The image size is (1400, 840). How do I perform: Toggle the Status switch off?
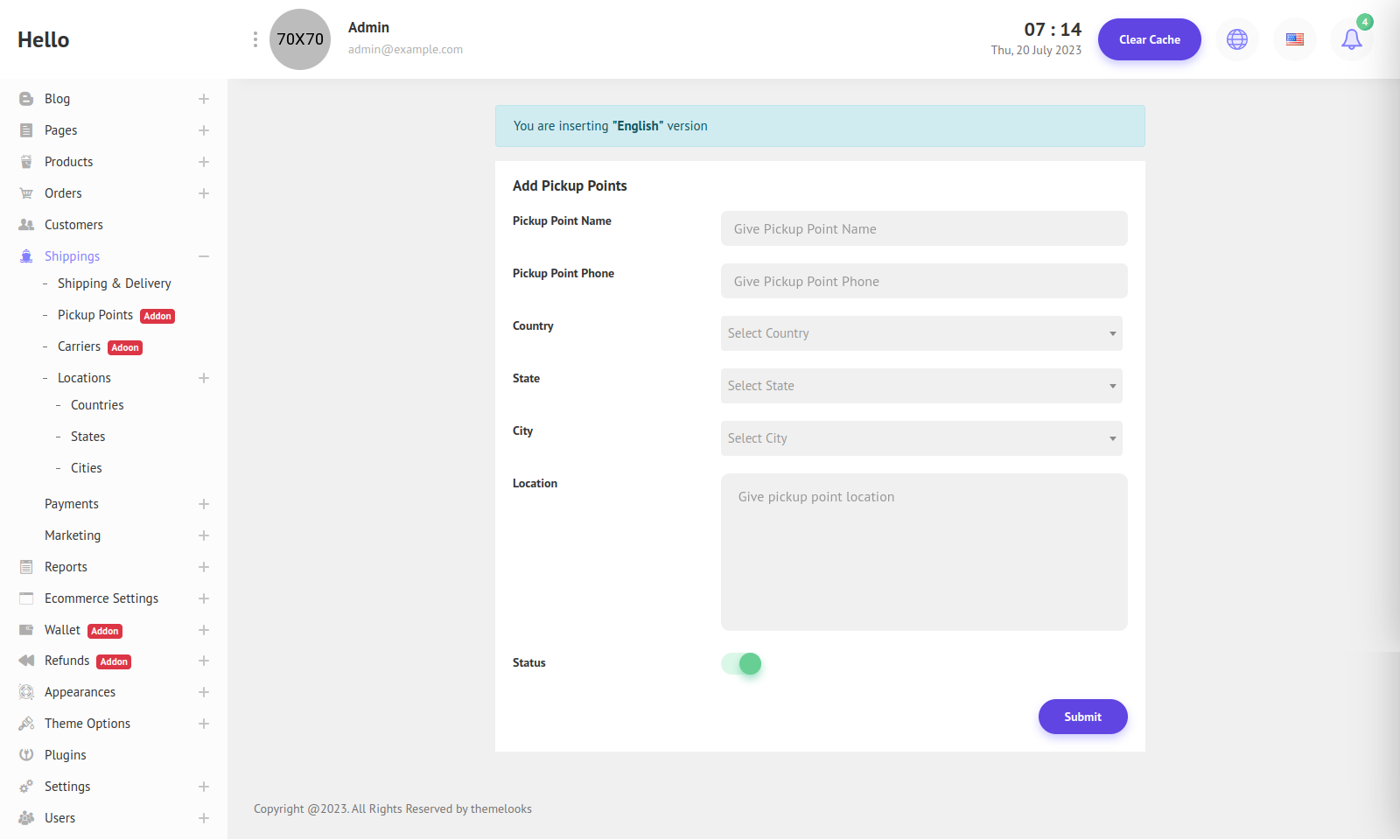(741, 664)
